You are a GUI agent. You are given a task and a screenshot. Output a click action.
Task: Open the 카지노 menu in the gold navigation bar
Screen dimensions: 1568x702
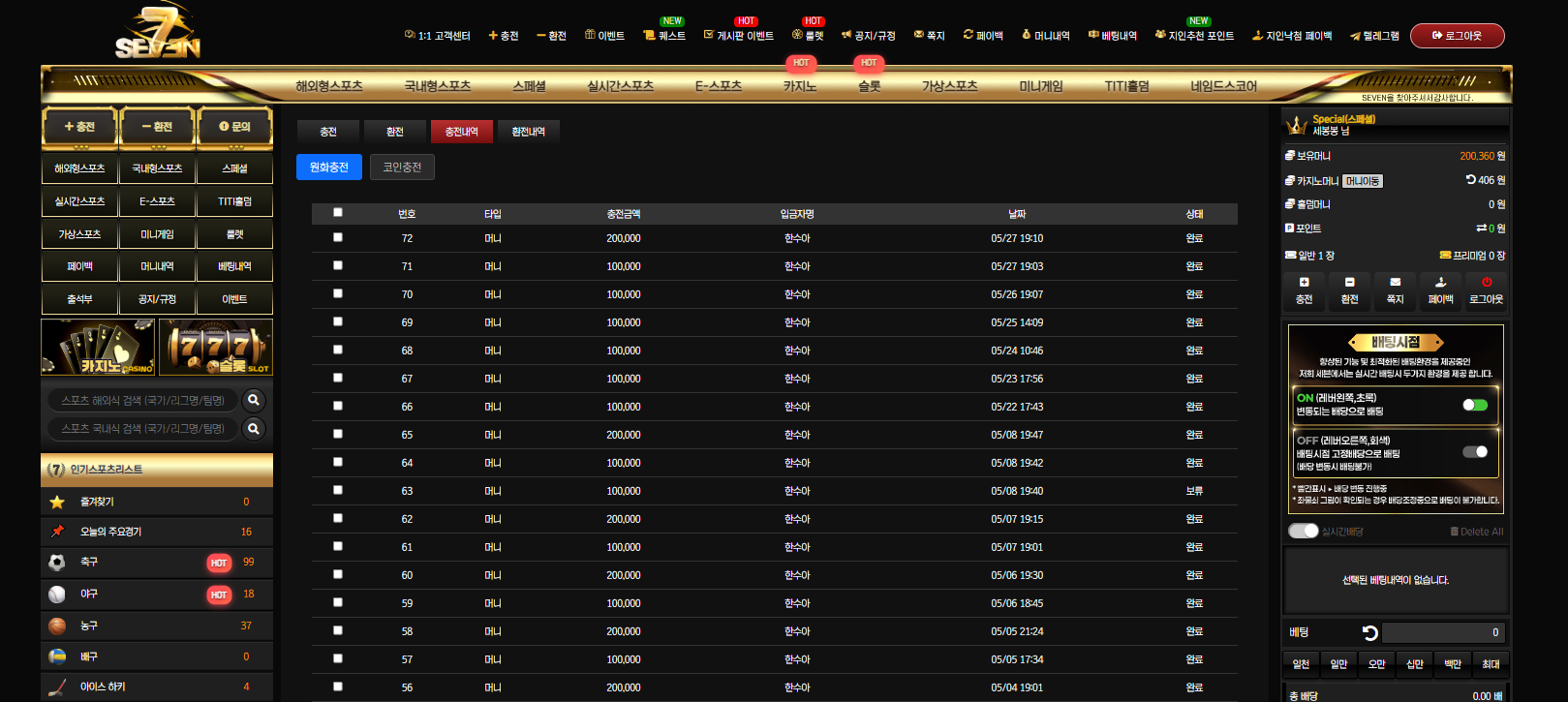(800, 86)
